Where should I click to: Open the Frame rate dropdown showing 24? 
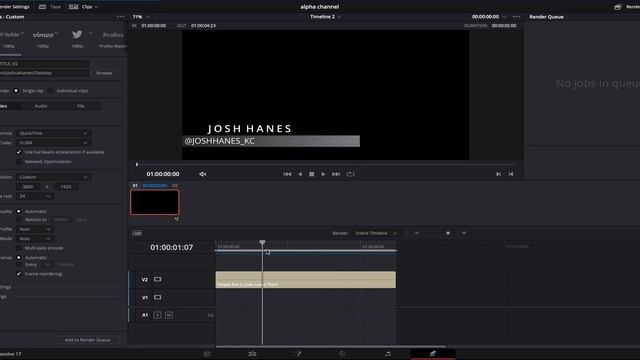(35, 196)
